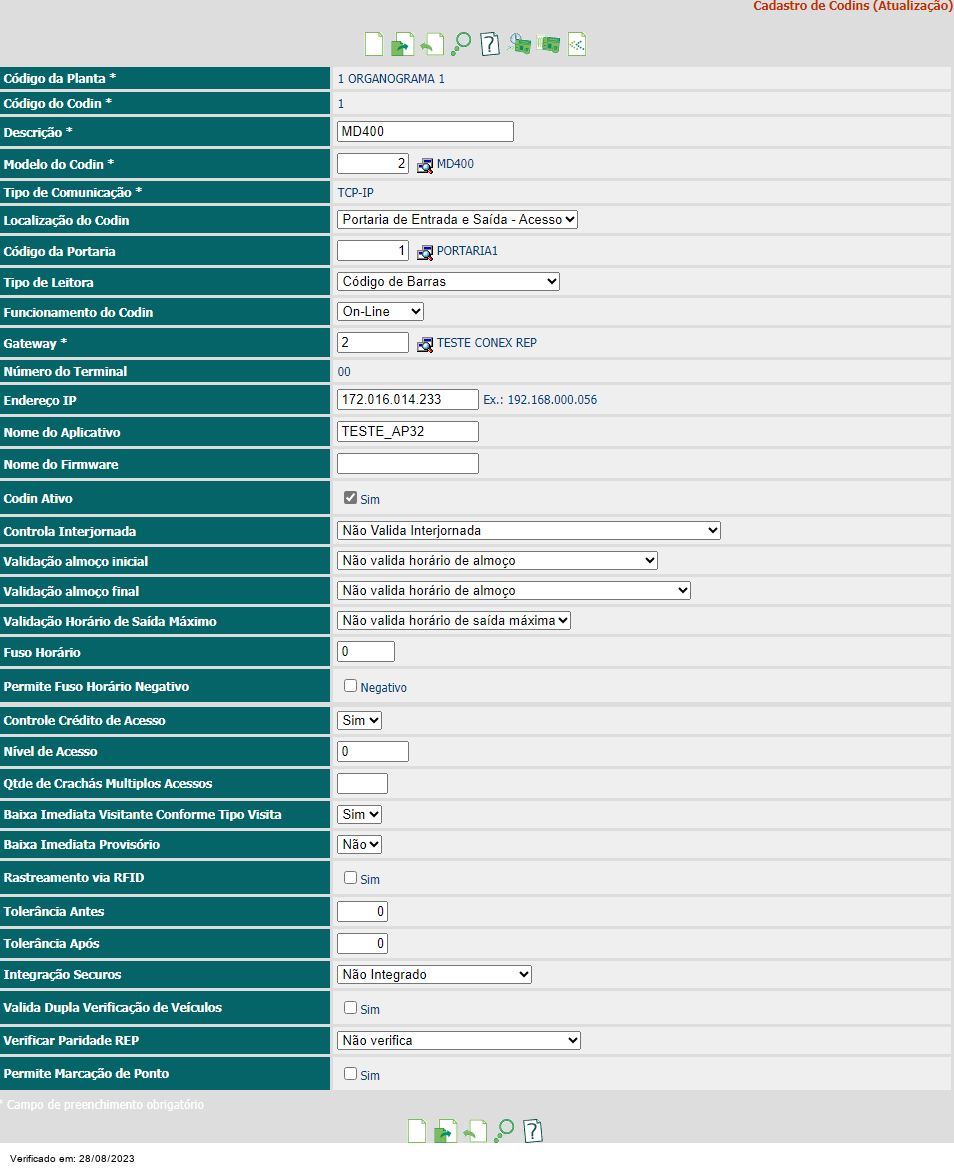This screenshot has height=1173, width=954.
Task: Click the Verificado em: 28/08/2023 text
Action: 72,1158
